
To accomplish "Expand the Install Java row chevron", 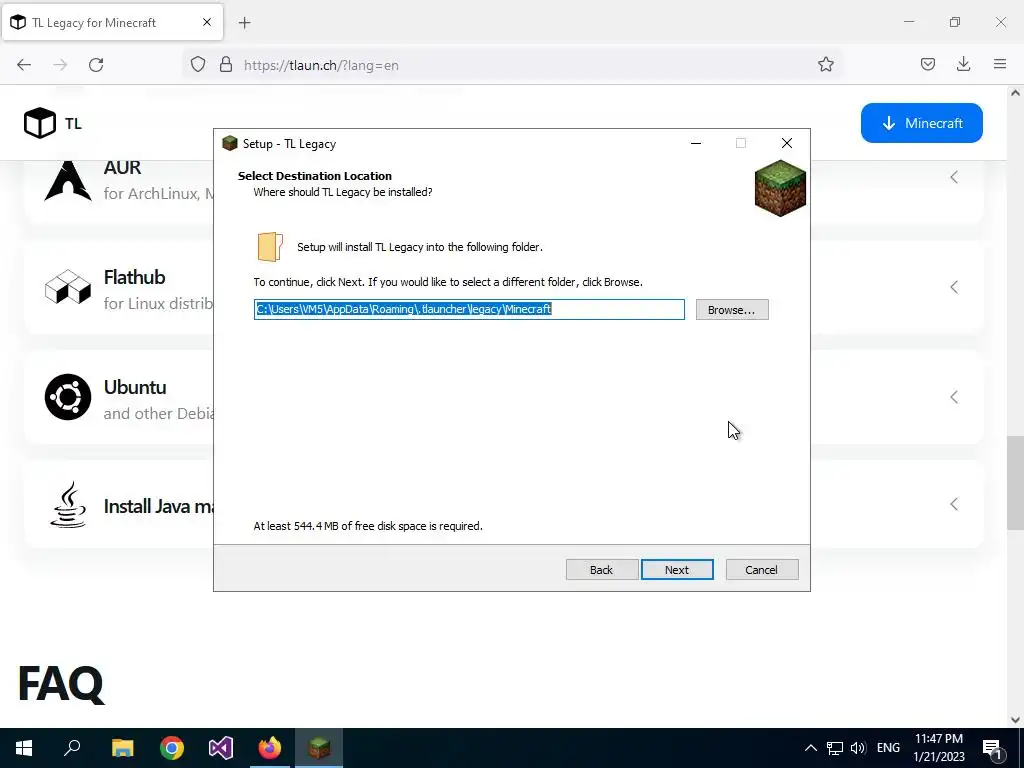I will [x=954, y=504].
